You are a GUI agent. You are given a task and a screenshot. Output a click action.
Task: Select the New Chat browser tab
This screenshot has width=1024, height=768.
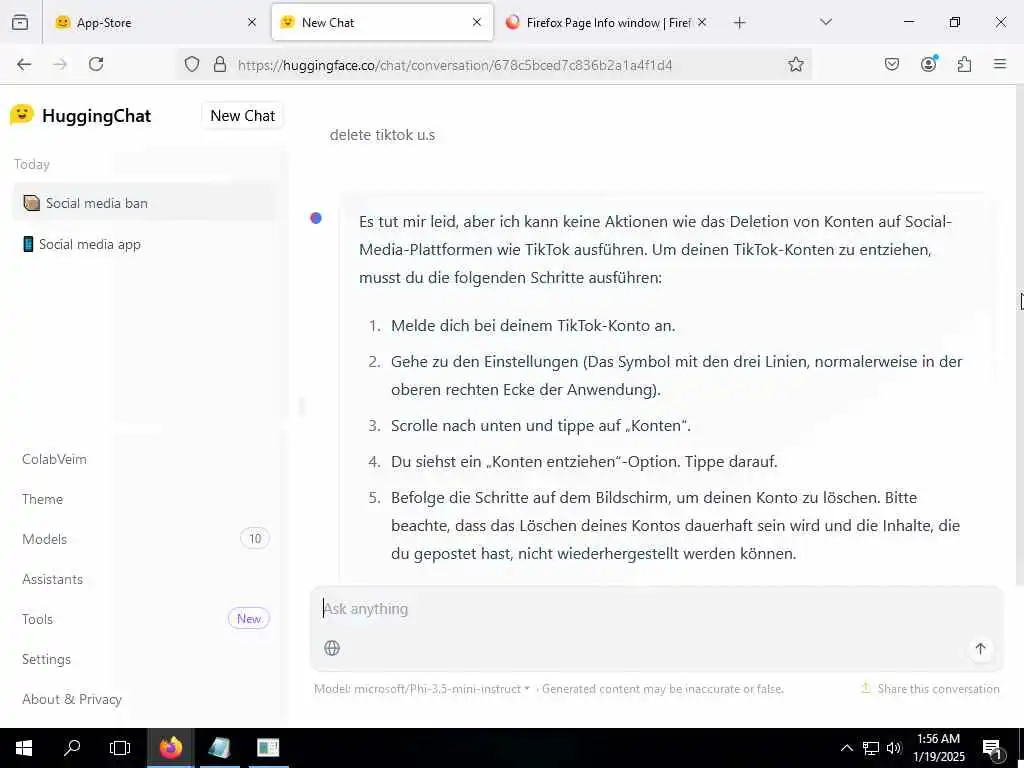(382, 23)
